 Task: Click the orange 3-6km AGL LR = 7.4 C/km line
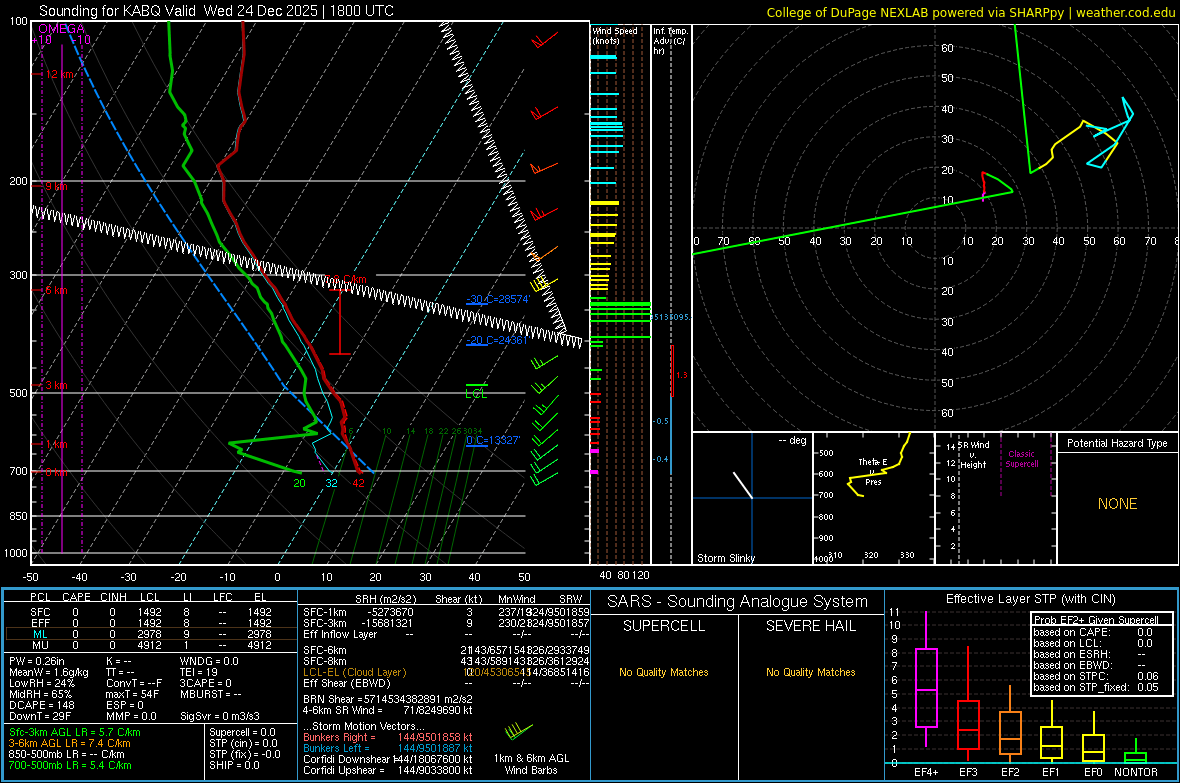(70, 743)
